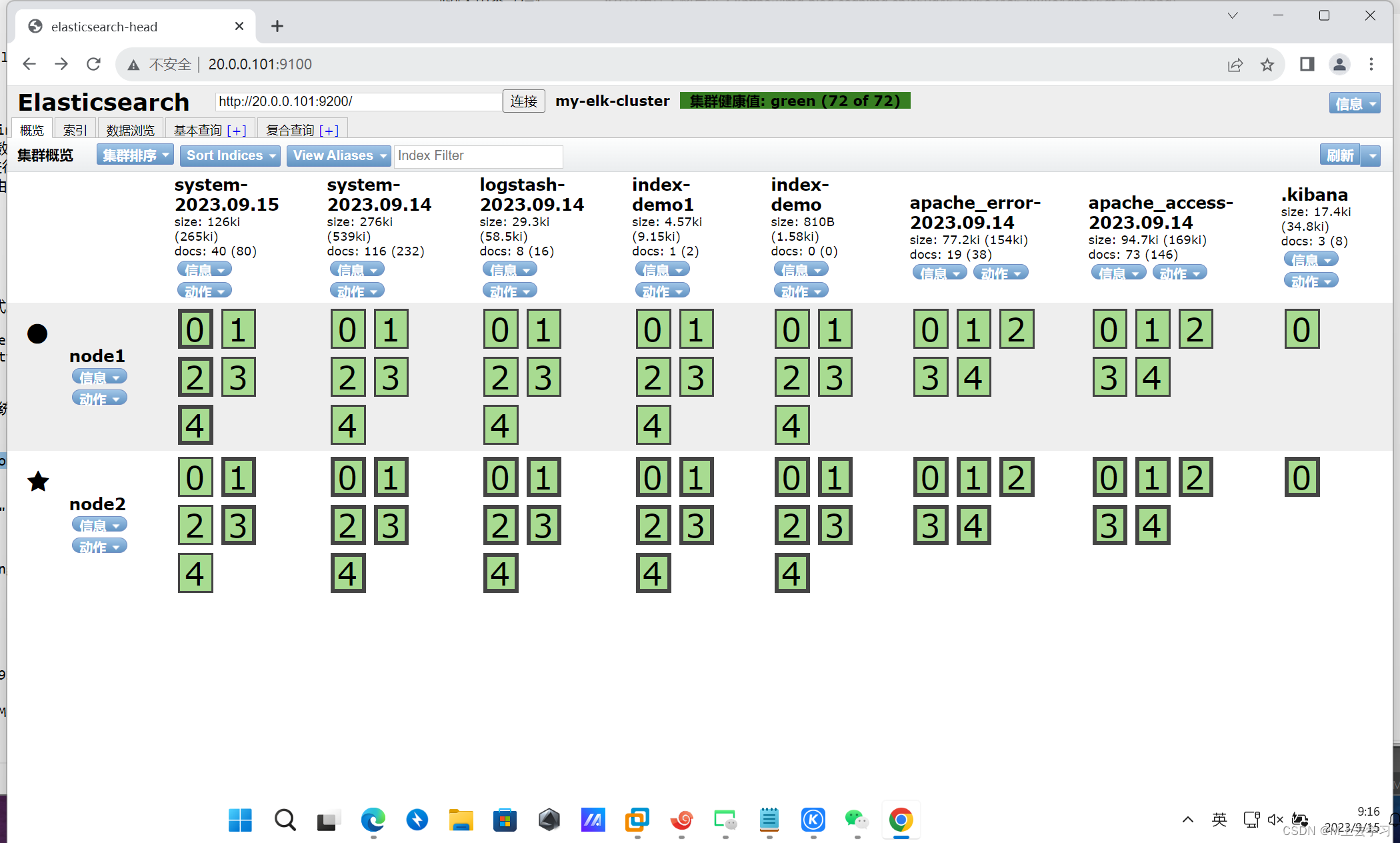1400x843 pixels.
Task: Select shard 0 of .kibana on node1
Action: point(1301,329)
